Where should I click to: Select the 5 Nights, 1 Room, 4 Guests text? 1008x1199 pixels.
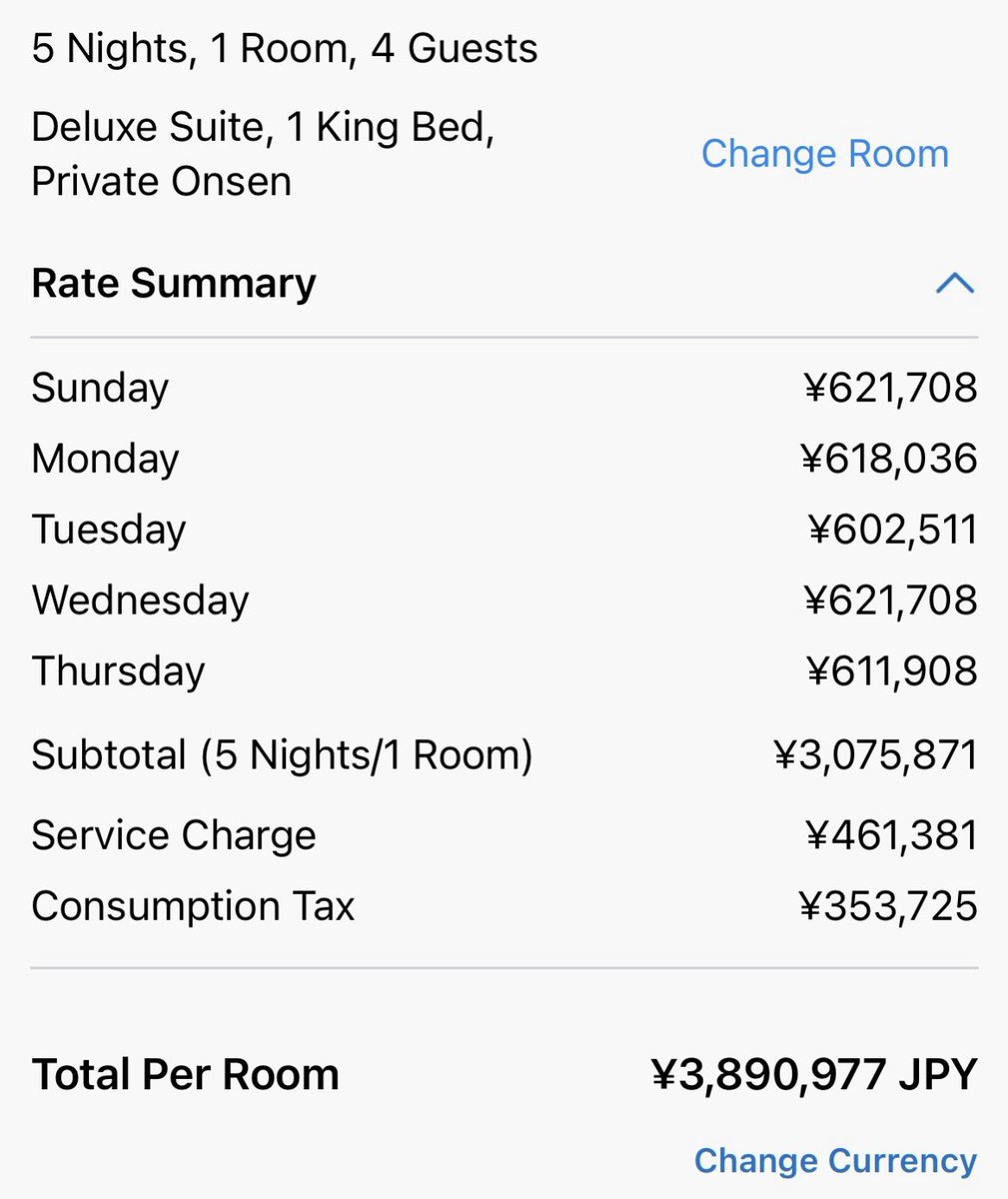285,48
